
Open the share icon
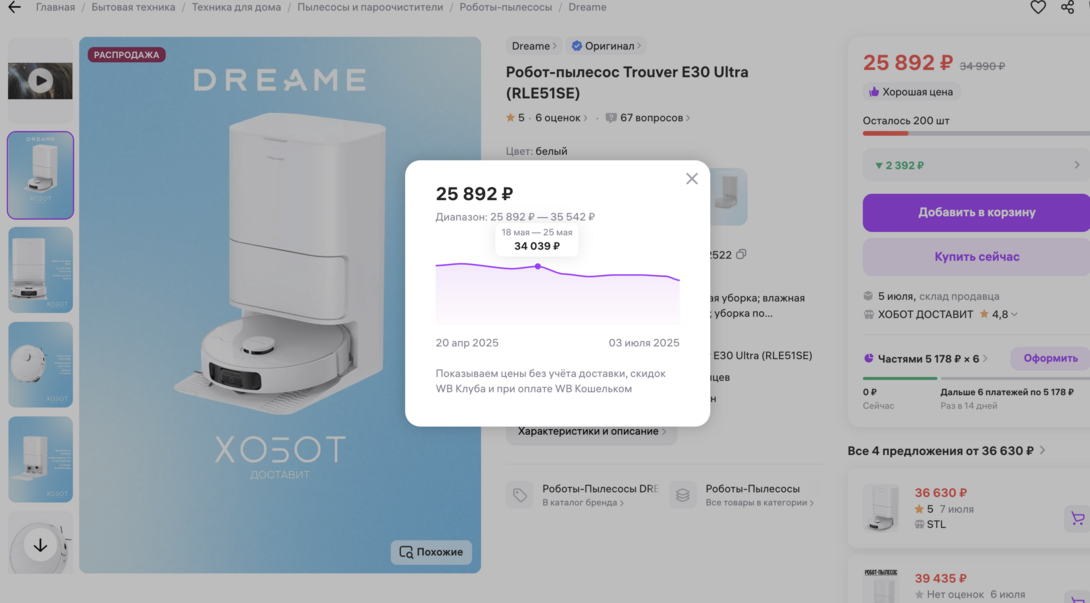1068,7
